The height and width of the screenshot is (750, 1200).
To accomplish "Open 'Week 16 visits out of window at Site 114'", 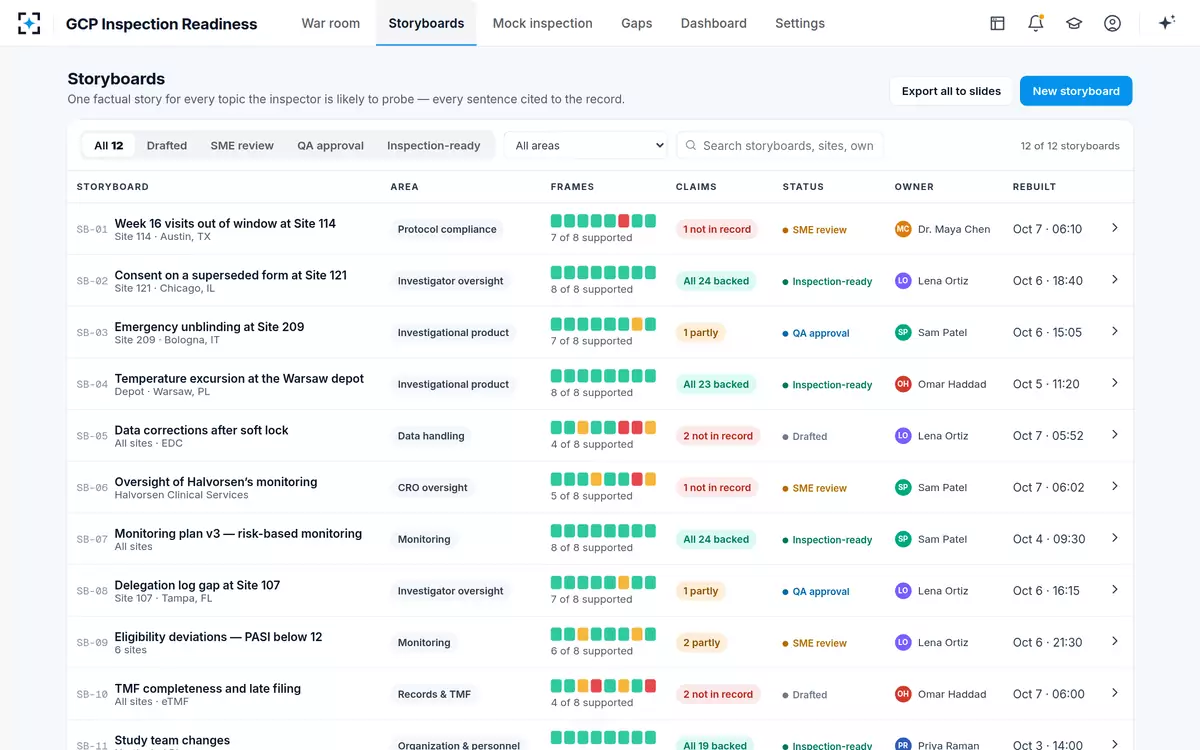I will pos(225,223).
